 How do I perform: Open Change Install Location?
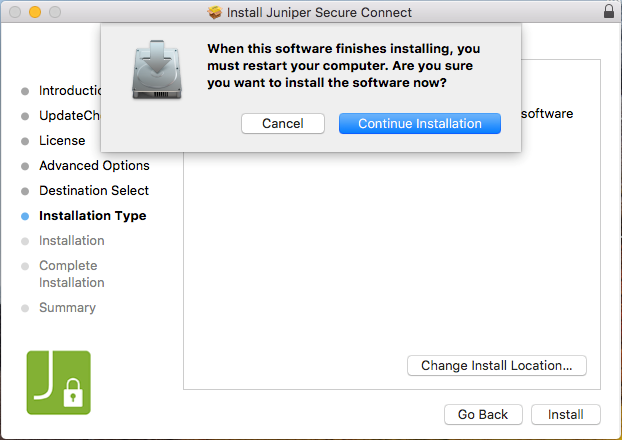497,366
